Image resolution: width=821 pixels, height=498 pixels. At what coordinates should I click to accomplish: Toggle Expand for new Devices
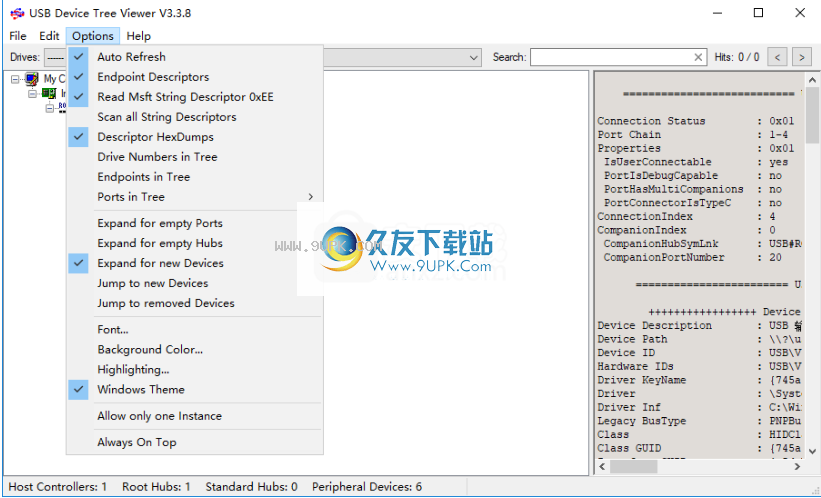click(195, 263)
